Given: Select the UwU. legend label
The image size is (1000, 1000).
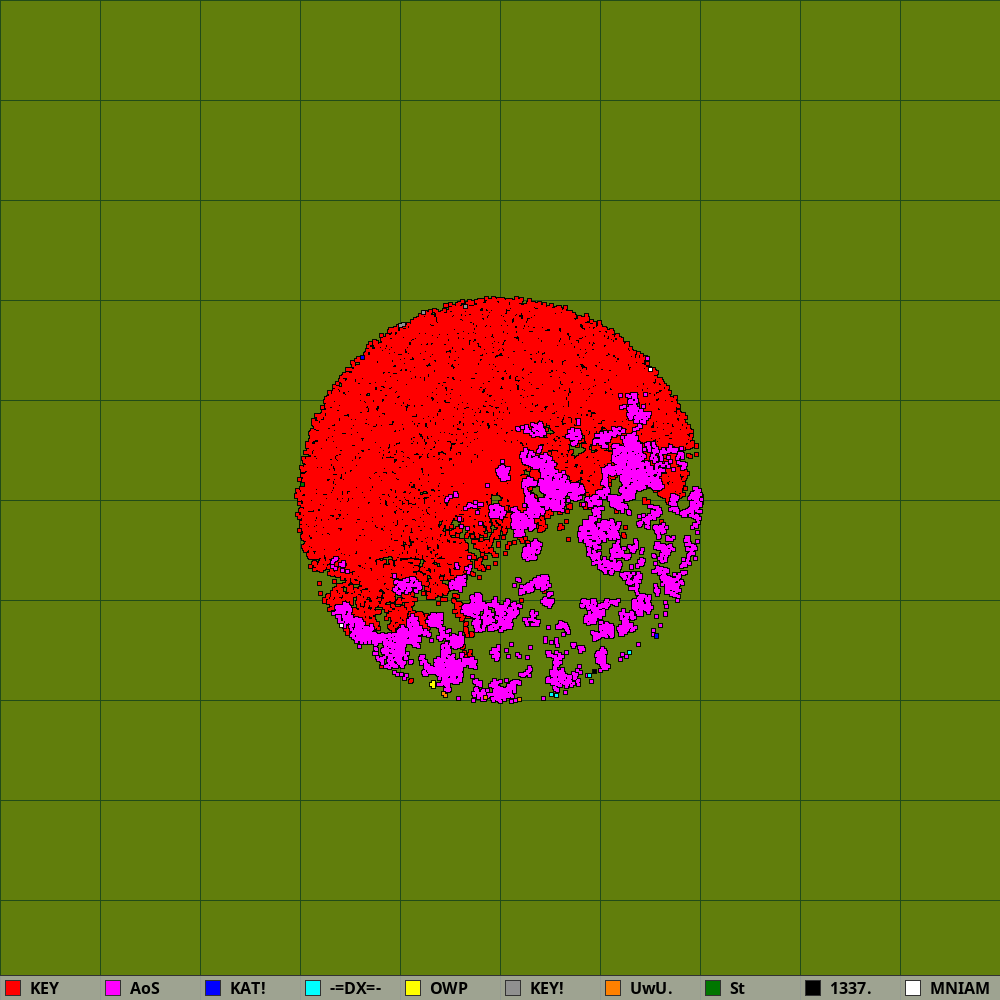Looking at the screenshot, I should click(x=651, y=989).
